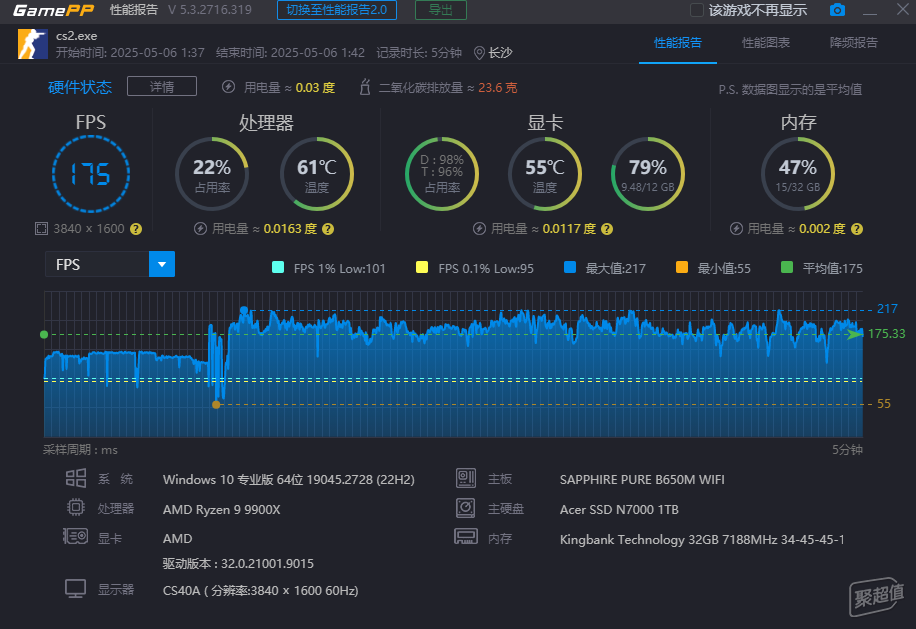Image resolution: width=916 pixels, height=629 pixels.
Task: Click the memory module icon beside 内存 row
Action: coord(466,537)
